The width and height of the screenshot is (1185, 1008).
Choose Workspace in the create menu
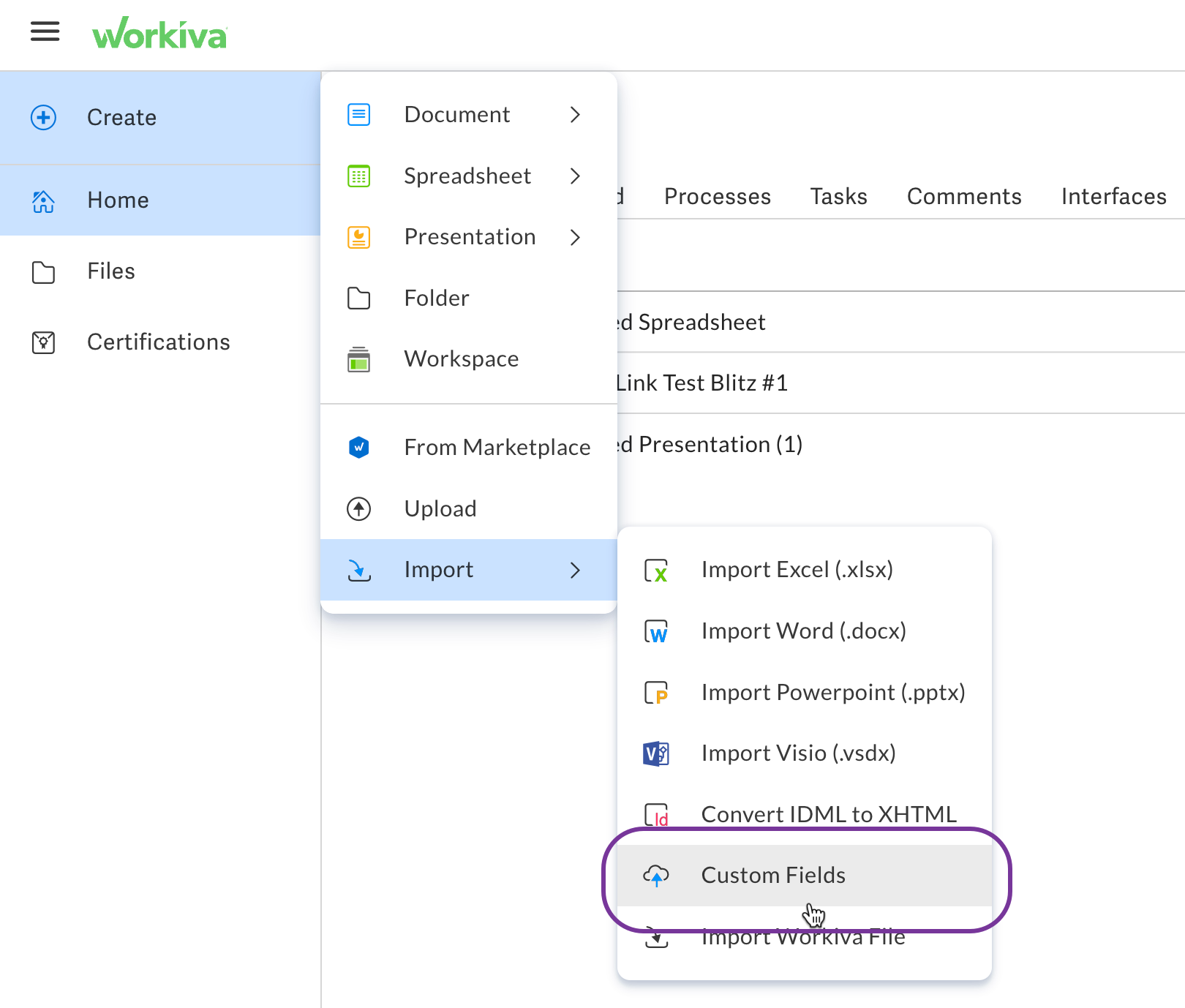pyautogui.click(x=469, y=359)
